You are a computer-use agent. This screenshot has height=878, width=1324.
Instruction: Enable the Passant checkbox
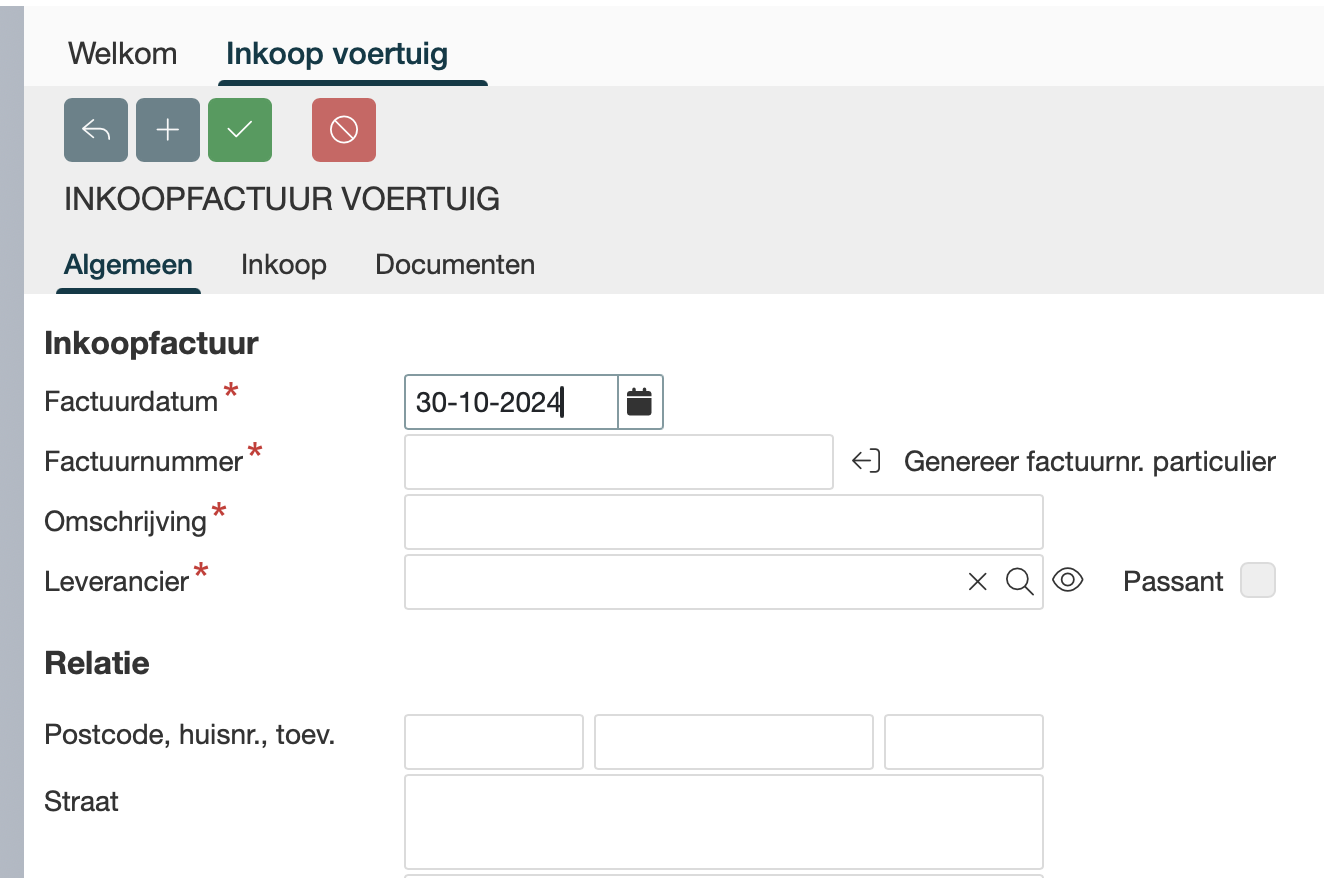(1257, 581)
